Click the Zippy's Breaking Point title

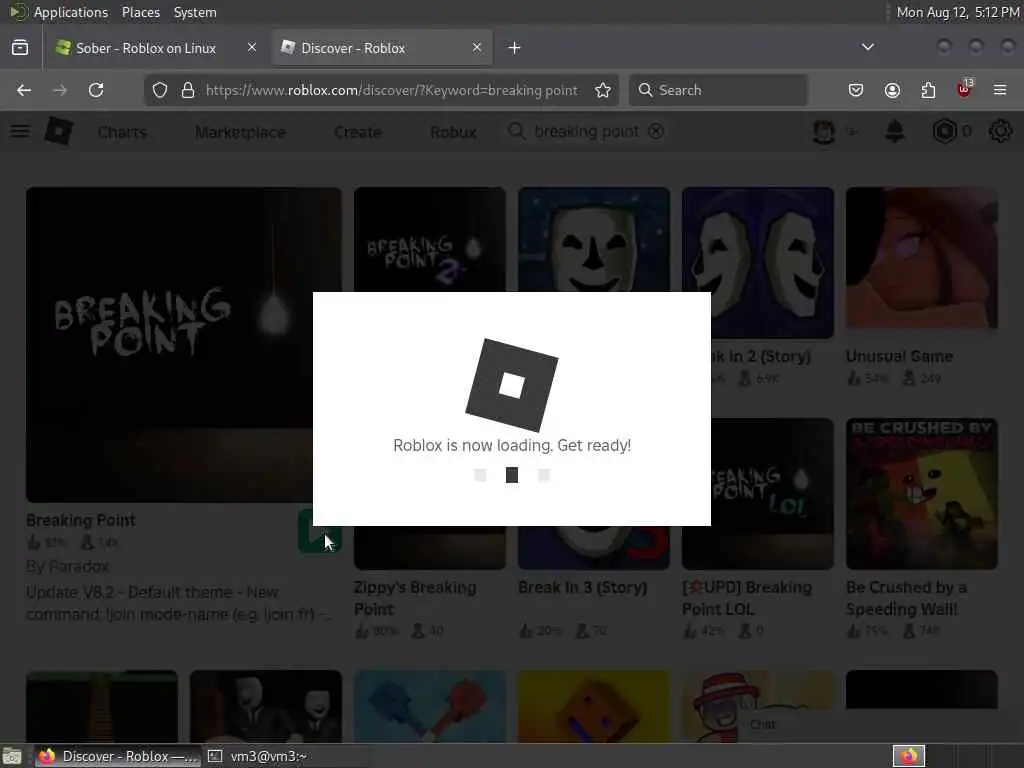[x=415, y=598]
